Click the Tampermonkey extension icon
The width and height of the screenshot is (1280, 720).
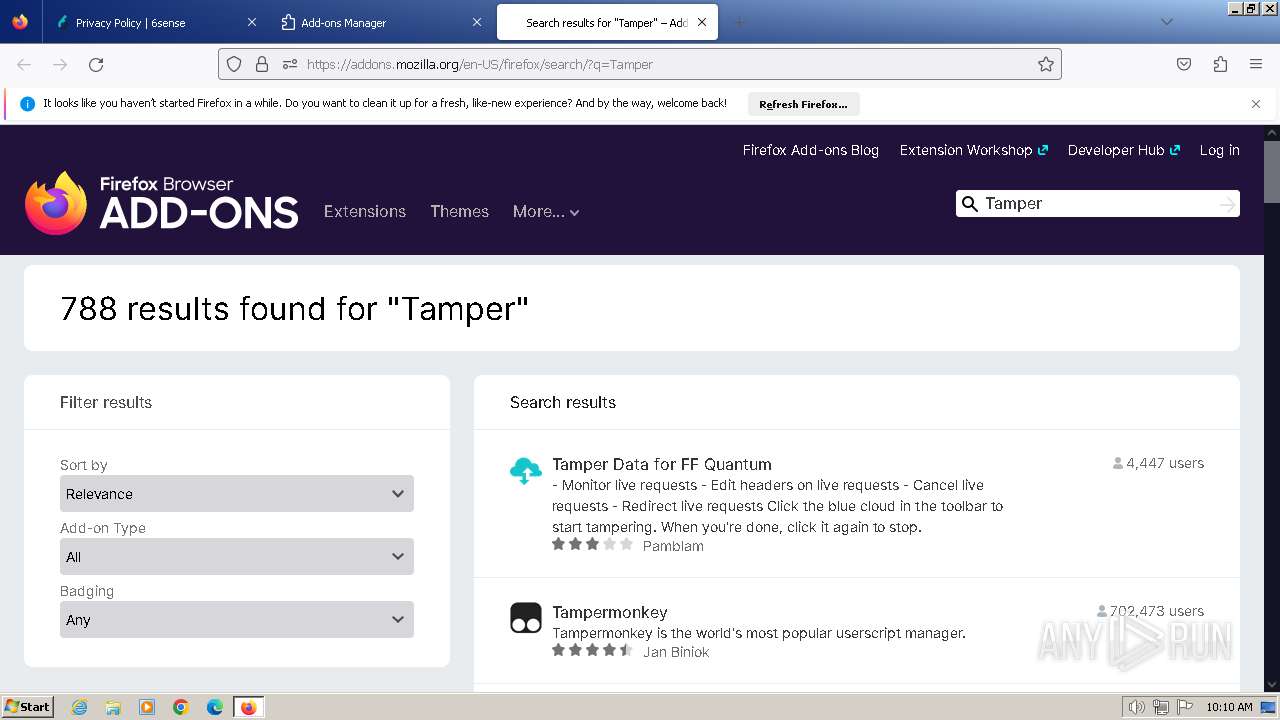(x=526, y=618)
